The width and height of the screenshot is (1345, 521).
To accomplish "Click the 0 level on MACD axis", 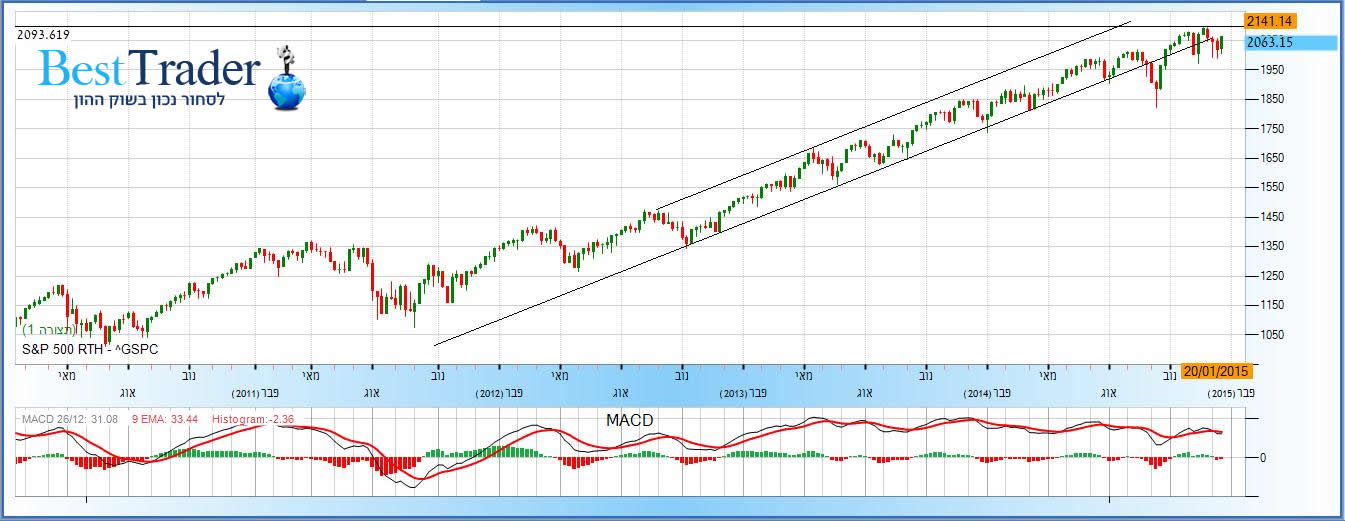I will click(x=1264, y=458).
